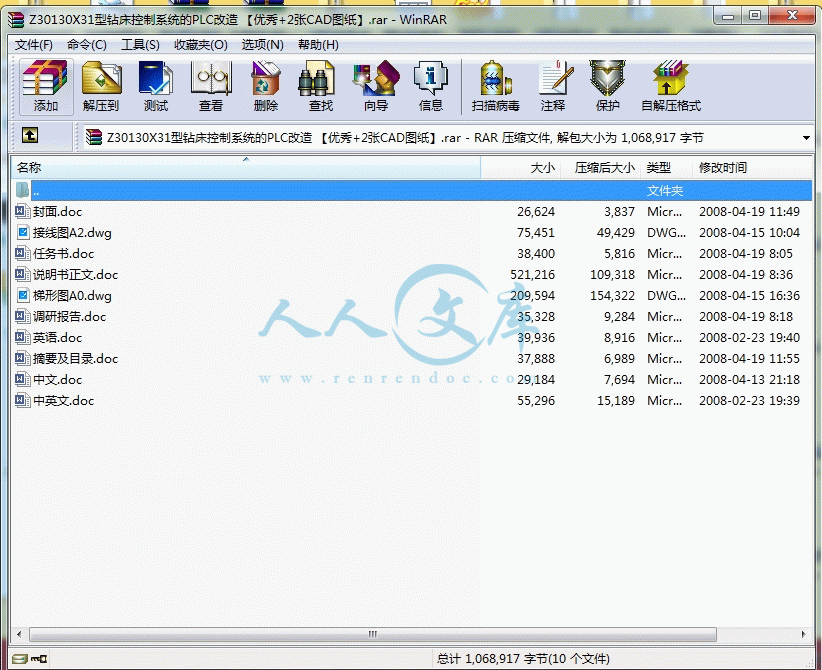Click the parent folder icon in list
This screenshot has height=670, width=822.
(x=23, y=190)
